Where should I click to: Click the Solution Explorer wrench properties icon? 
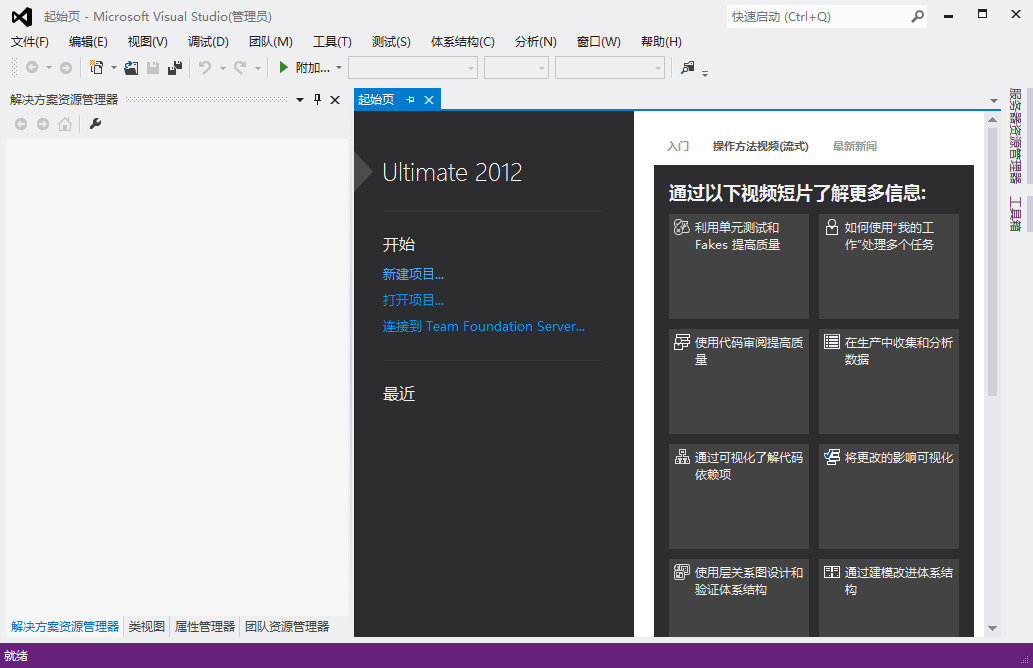coord(96,124)
